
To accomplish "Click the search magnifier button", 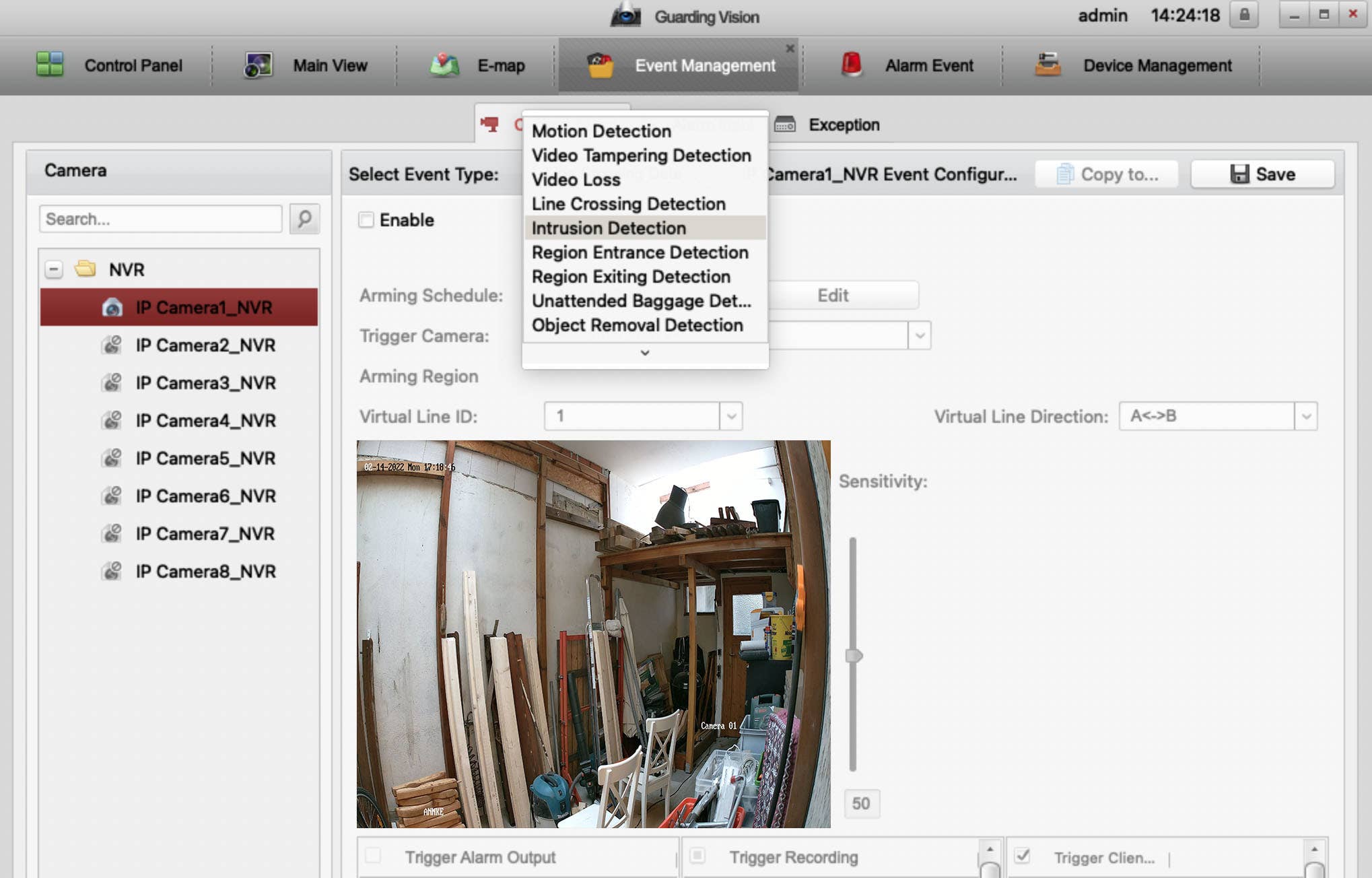I will (304, 219).
